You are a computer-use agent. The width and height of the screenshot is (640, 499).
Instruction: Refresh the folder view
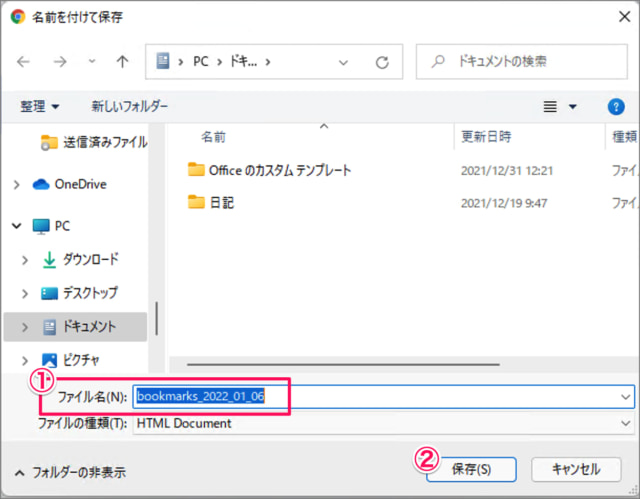point(381,62)
